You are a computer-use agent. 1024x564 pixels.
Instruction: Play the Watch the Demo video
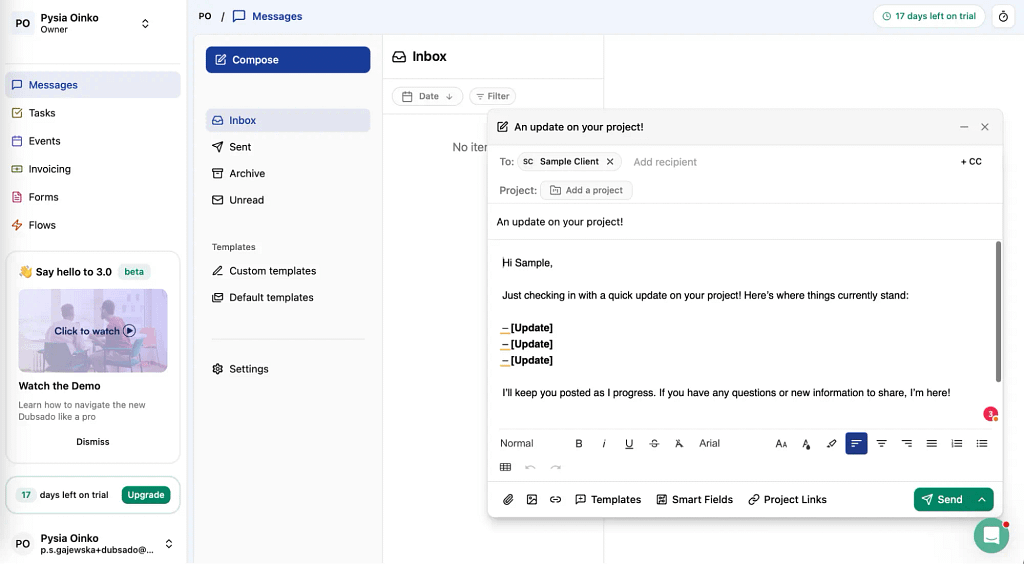pos(93,330)
